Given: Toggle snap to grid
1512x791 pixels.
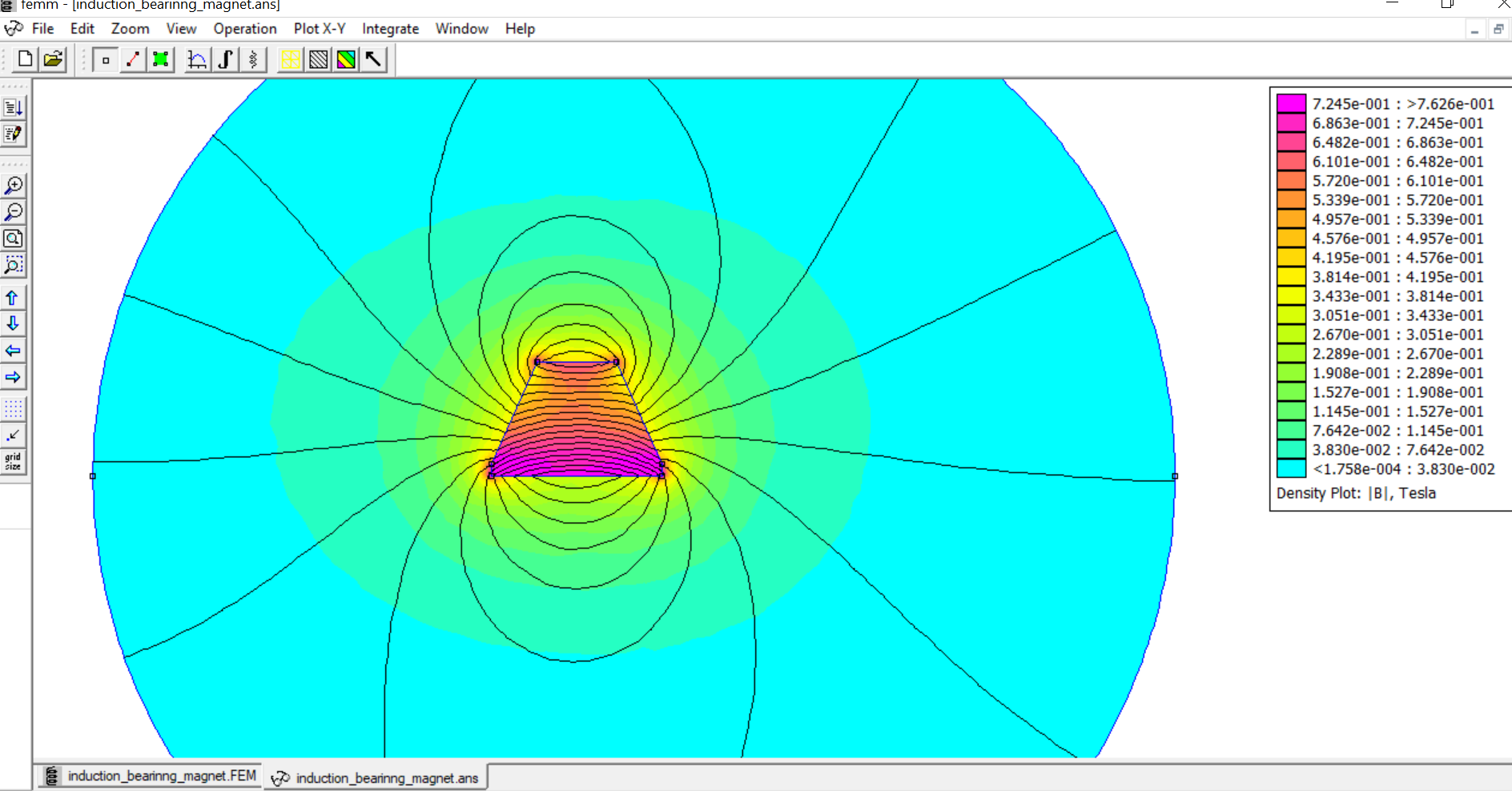Looking at the screenshot, I should [x=14, y=436].
